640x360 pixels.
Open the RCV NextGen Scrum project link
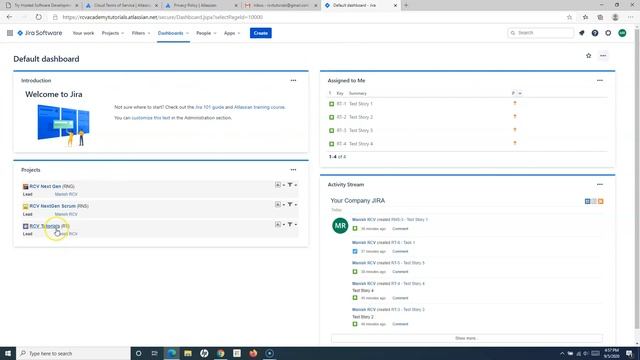click(x=53, y=206)
